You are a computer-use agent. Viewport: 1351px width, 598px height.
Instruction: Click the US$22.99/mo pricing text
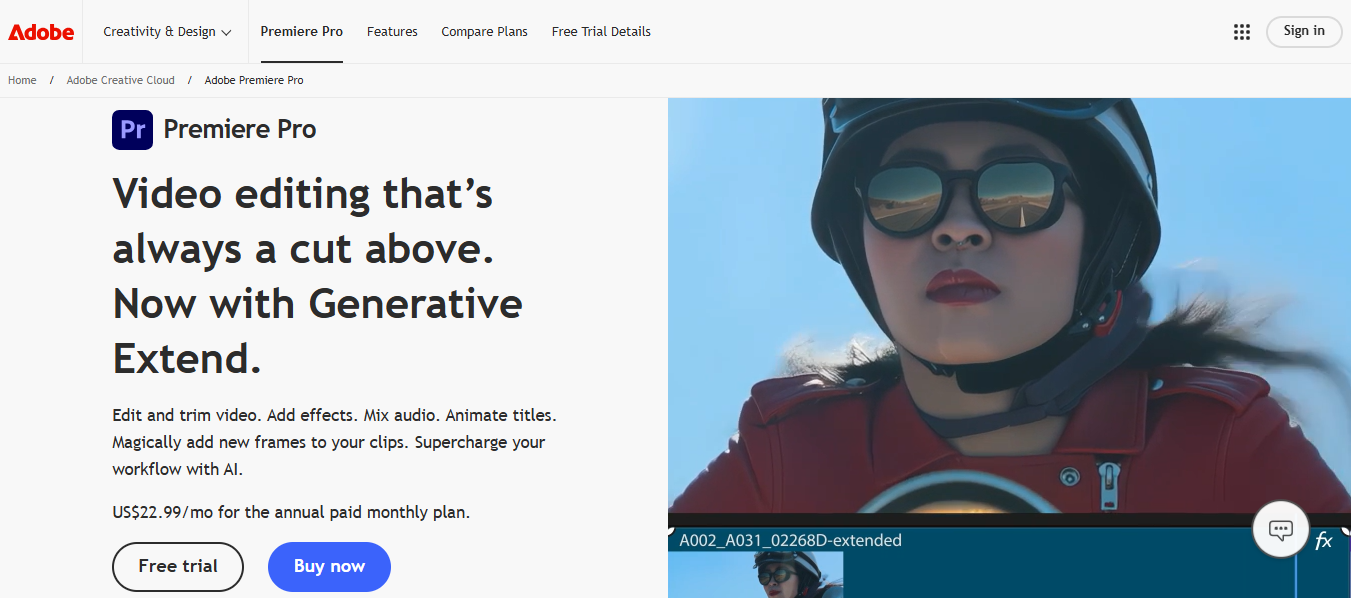click(x=291, y=512)
